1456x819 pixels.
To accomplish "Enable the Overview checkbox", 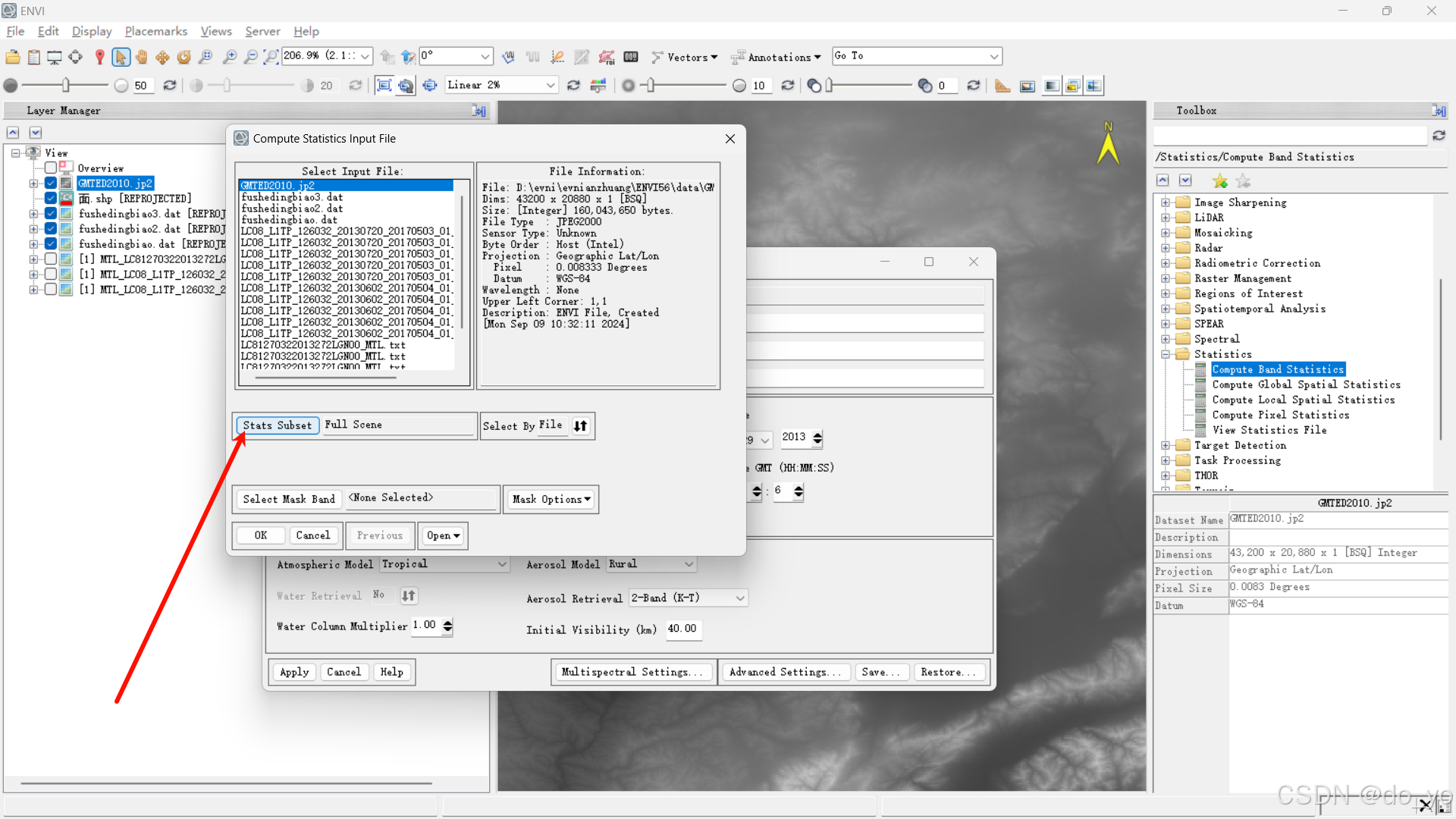I will coord(51,168).
